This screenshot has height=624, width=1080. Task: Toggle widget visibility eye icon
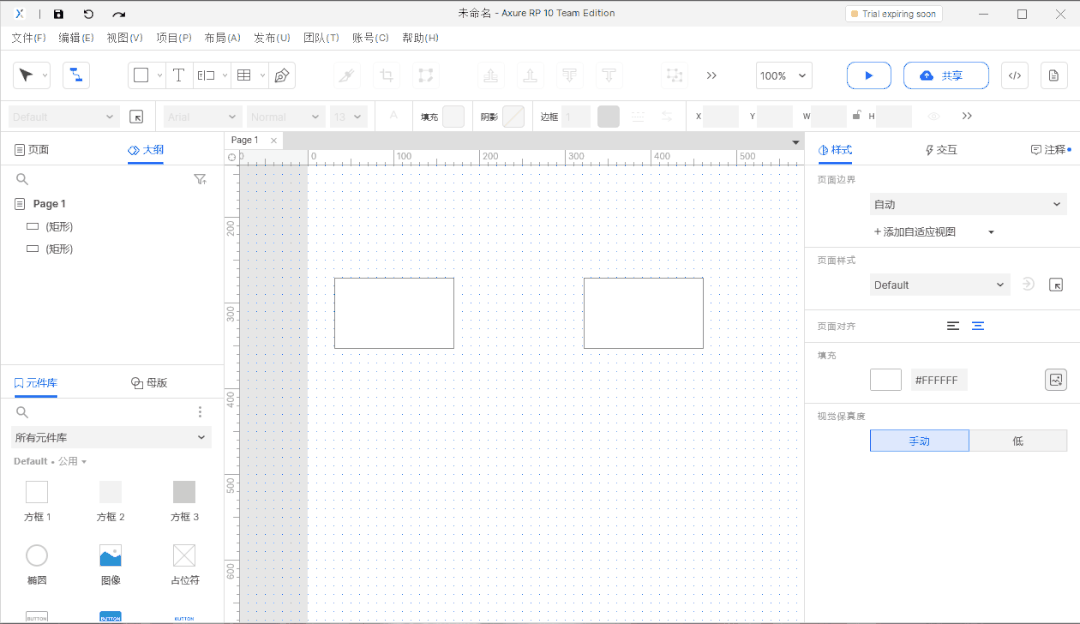click(933, 116)
